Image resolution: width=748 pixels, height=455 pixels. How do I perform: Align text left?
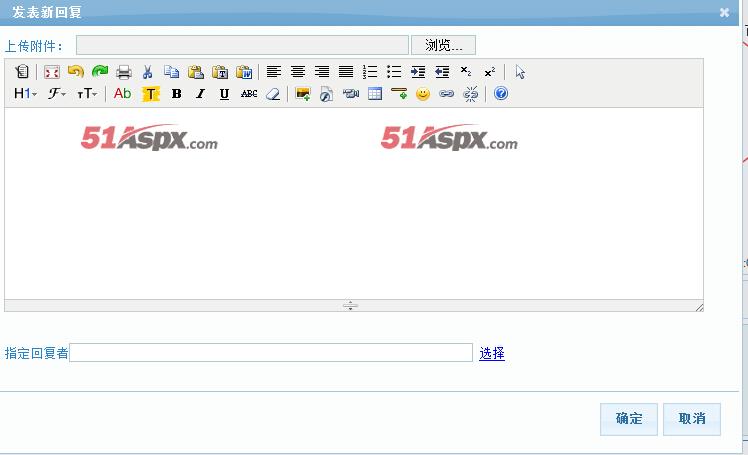(x=274, y=72)
